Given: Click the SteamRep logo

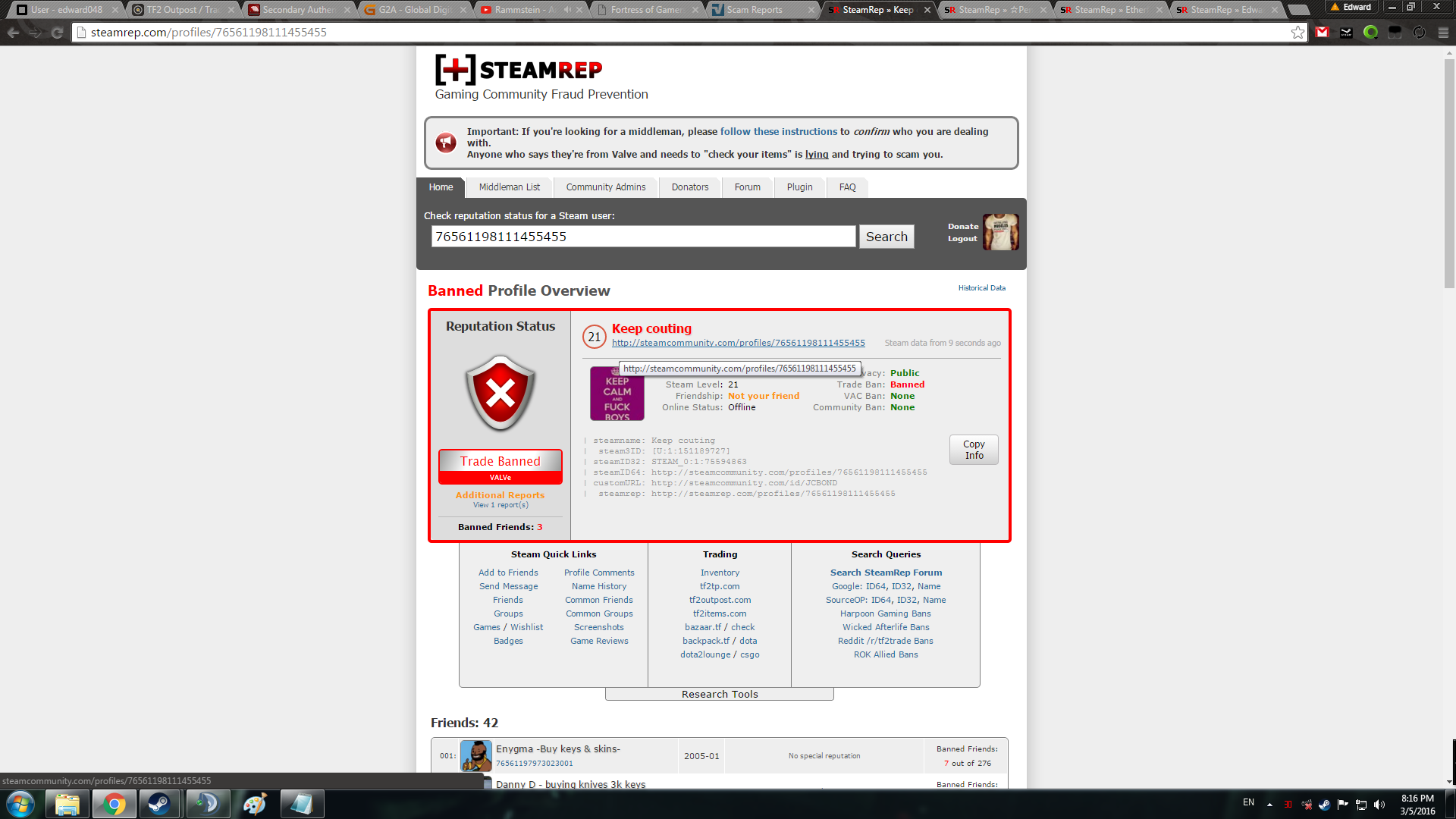Looking at the screenshot, I should click(519, 70).
